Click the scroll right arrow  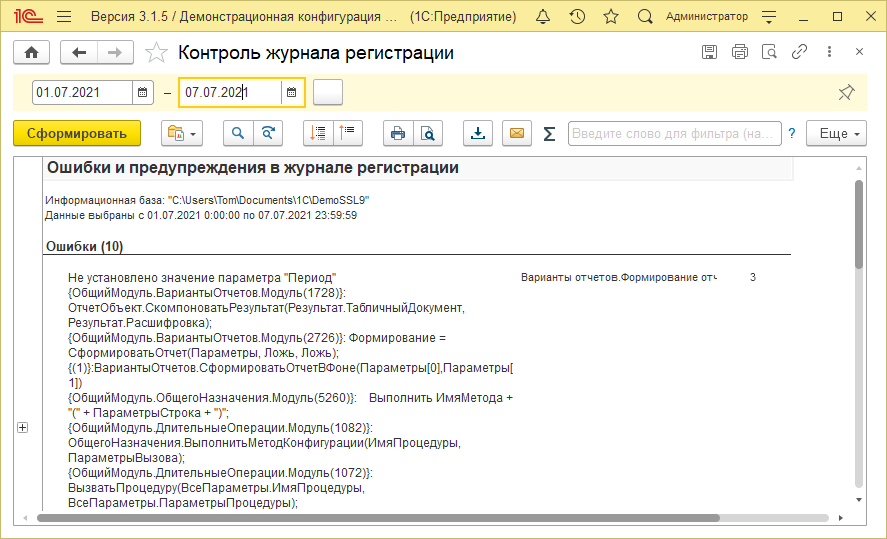841,518
